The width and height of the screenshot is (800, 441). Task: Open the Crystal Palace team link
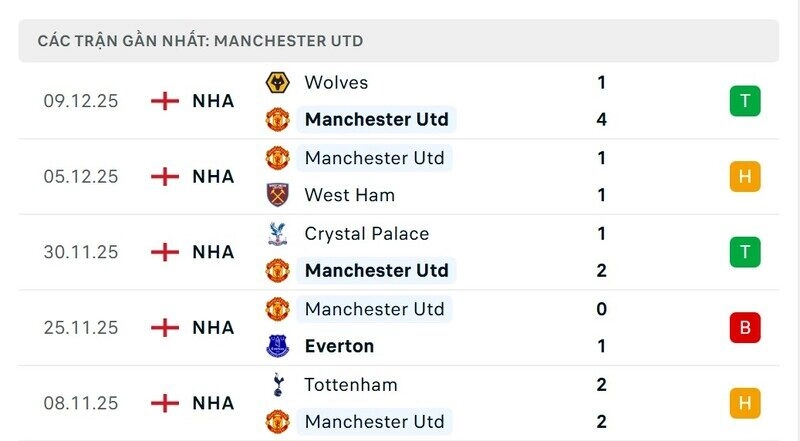[x=366, y=234]
